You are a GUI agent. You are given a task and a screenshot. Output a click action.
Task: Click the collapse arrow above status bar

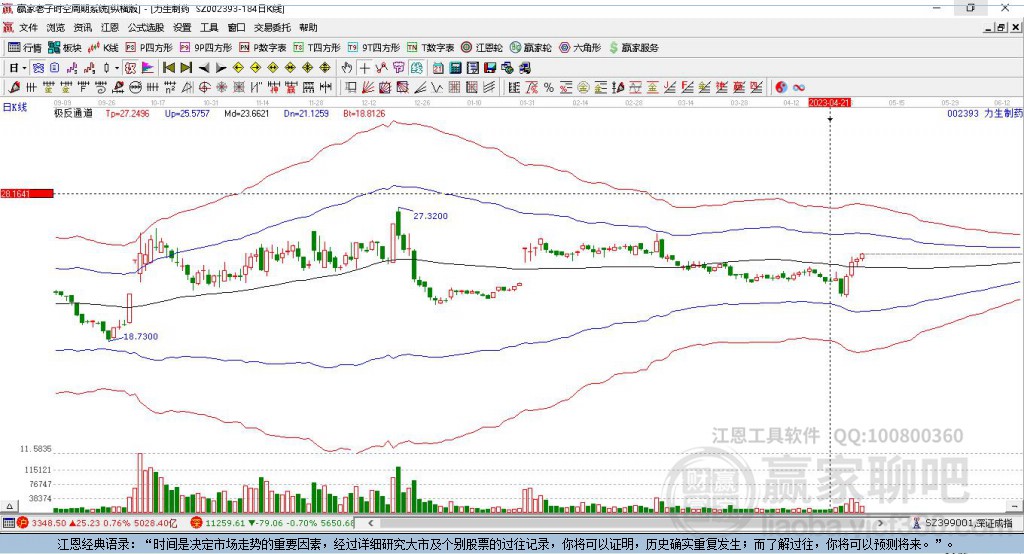coord(9,506)
